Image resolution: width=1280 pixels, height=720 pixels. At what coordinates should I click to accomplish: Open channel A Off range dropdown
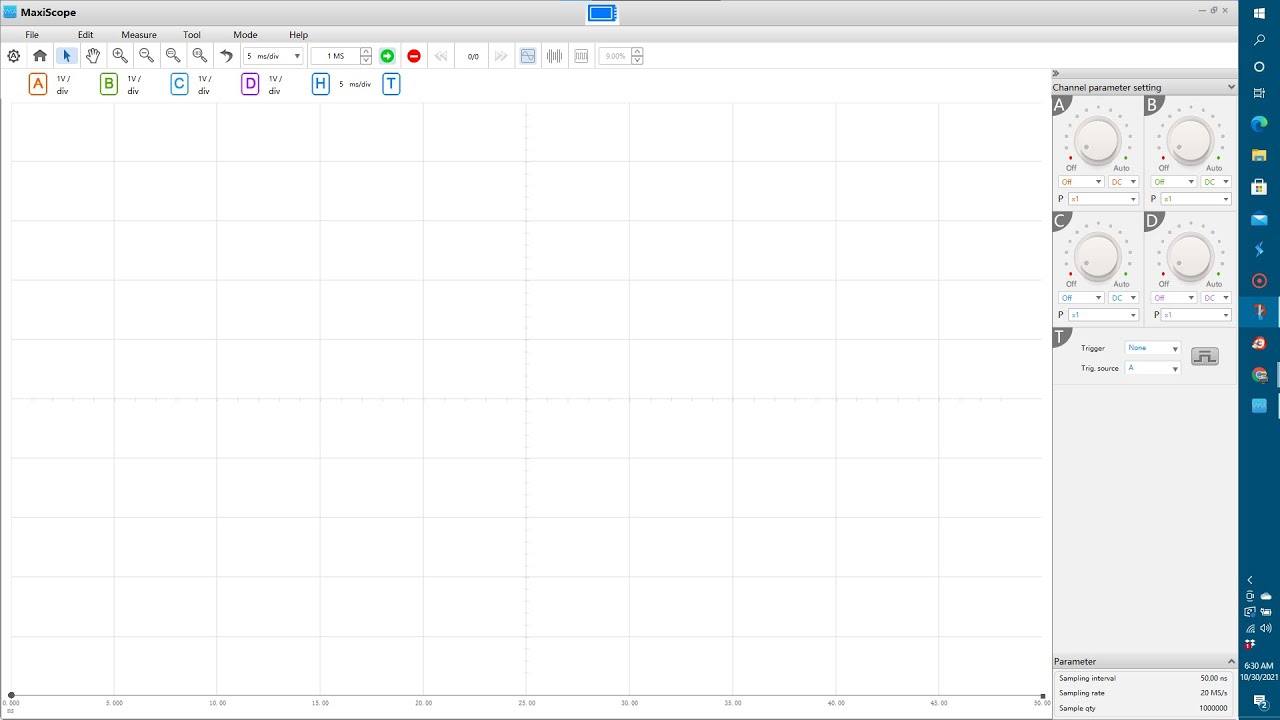click(x=1081, y=182)
